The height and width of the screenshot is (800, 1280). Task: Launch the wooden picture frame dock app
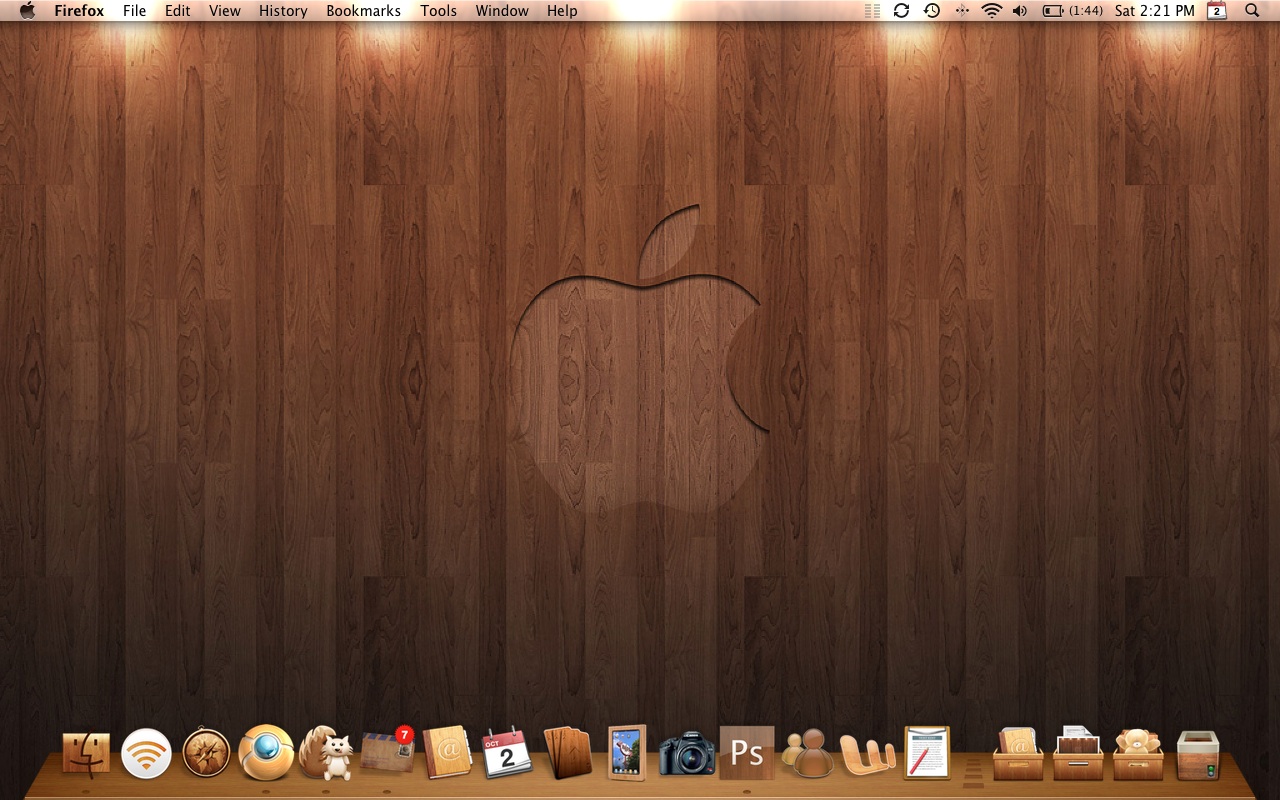click(x=627, y=753)
